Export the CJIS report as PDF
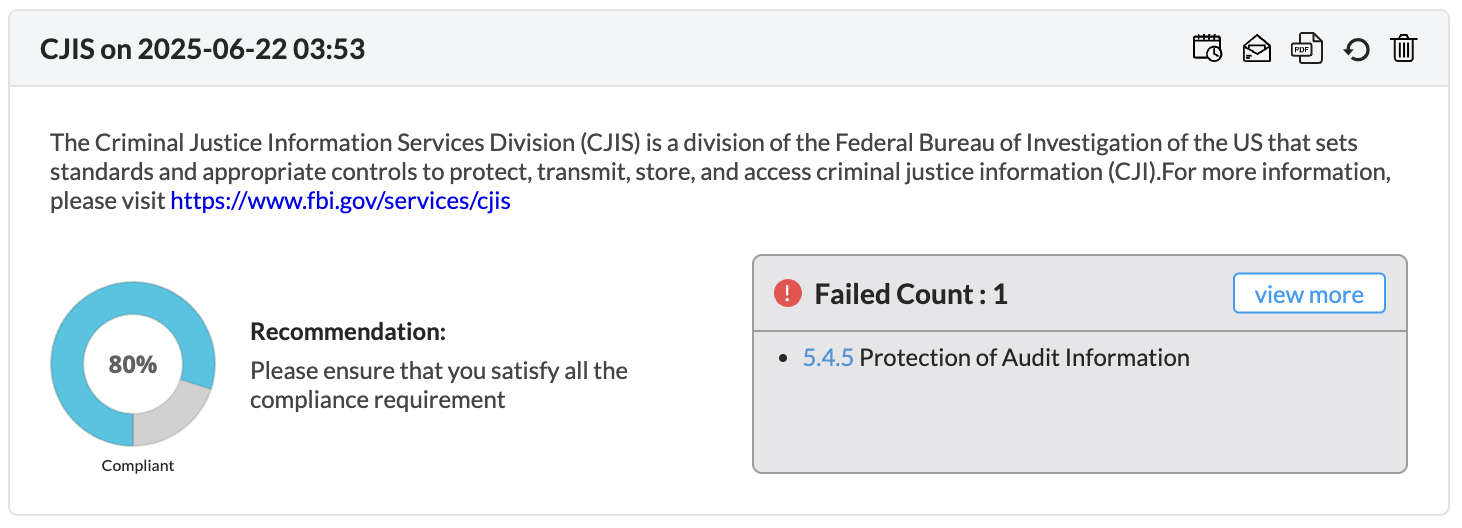Screen dimensions: 1462x528 (x=1305, y=48)
